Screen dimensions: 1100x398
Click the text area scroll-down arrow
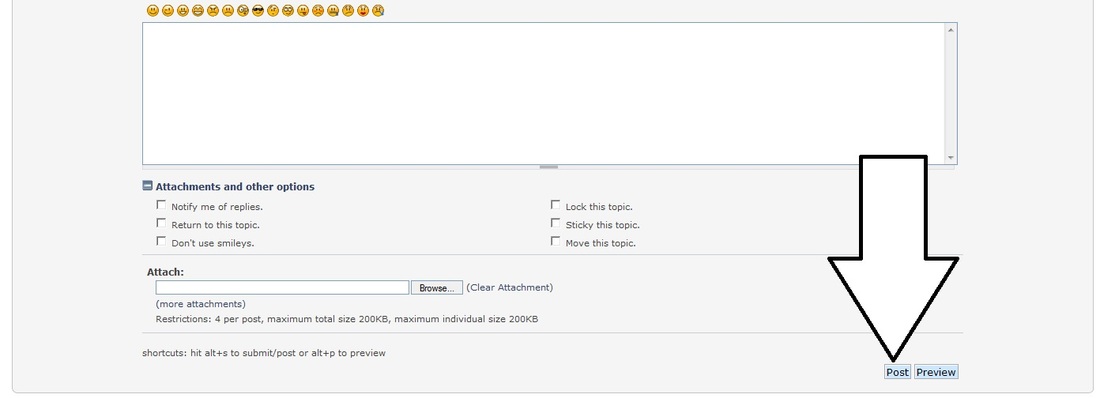tap(951, 158)
